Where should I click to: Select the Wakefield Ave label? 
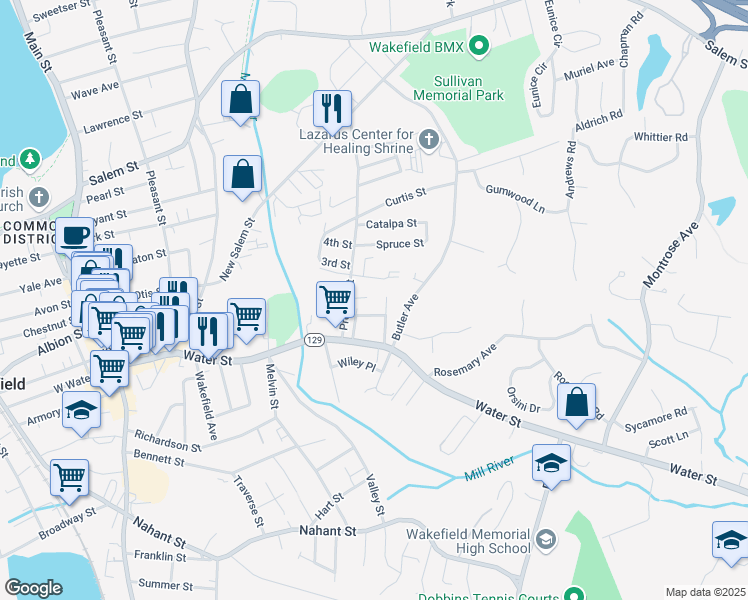206,405
